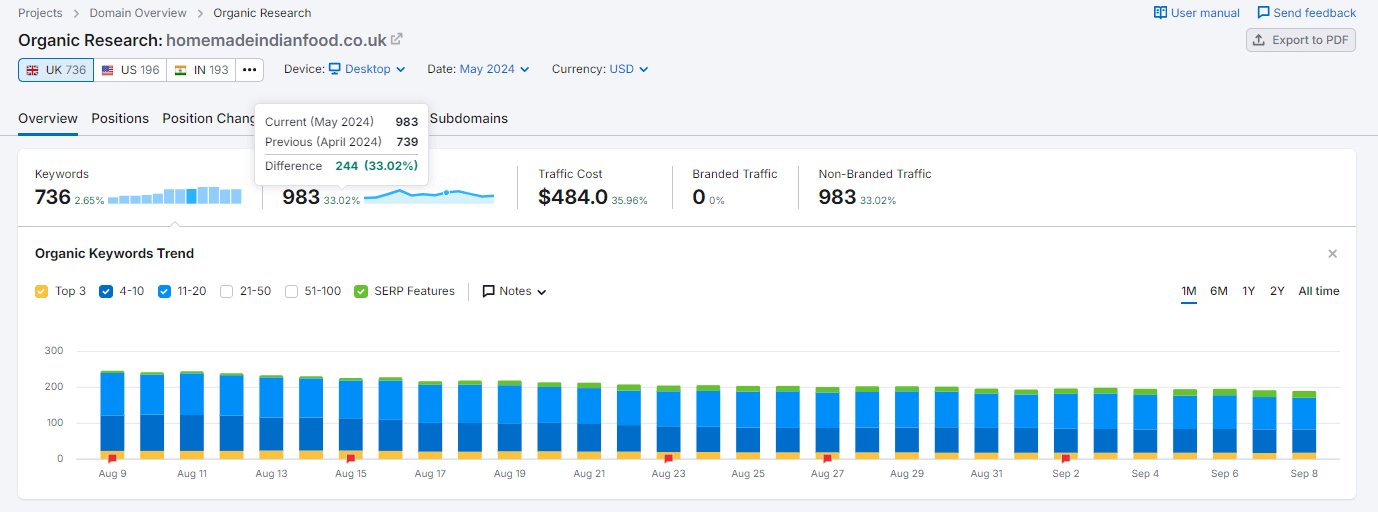The height and width of the screenshot is (512, 1378).
Task: Expand the Date May 2024 dropdown
Action: 494,69
